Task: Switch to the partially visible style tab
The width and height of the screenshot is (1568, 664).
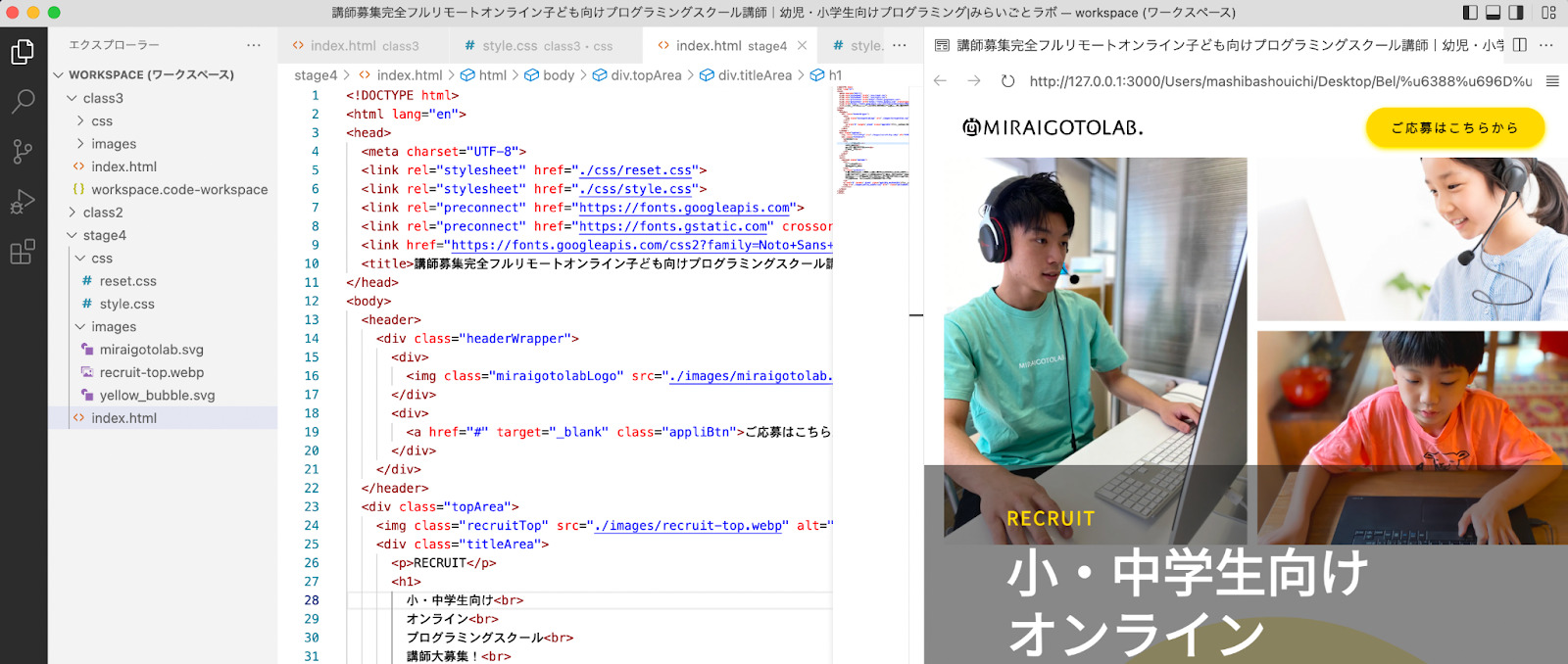Action: point(857,45)
